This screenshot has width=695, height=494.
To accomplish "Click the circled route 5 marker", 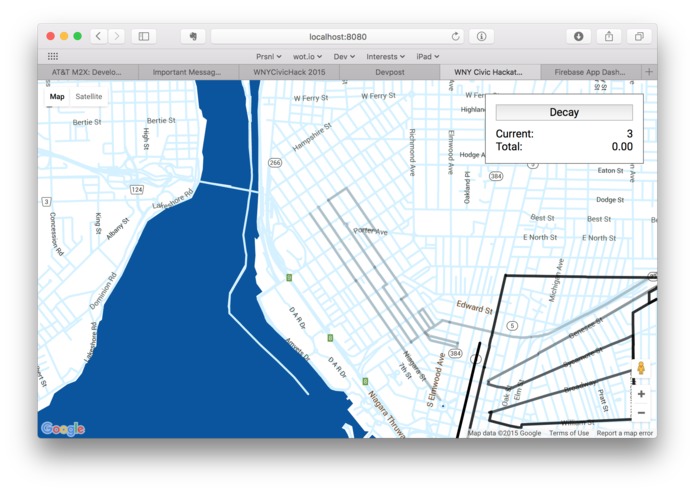I will 512,326.
